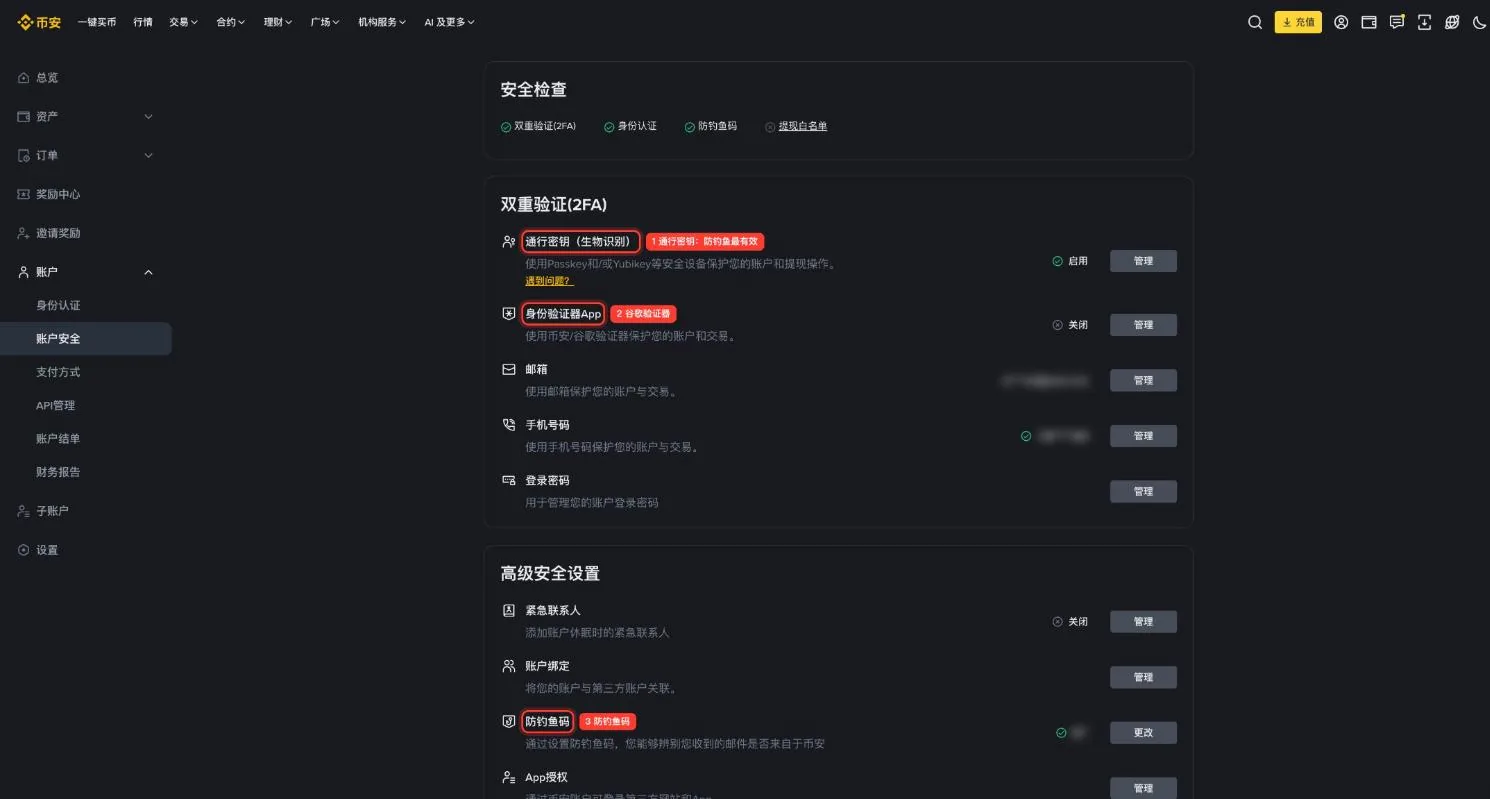
Task: Open 邀请奖励 in the sidebar
Action: (x=58, y=233)
